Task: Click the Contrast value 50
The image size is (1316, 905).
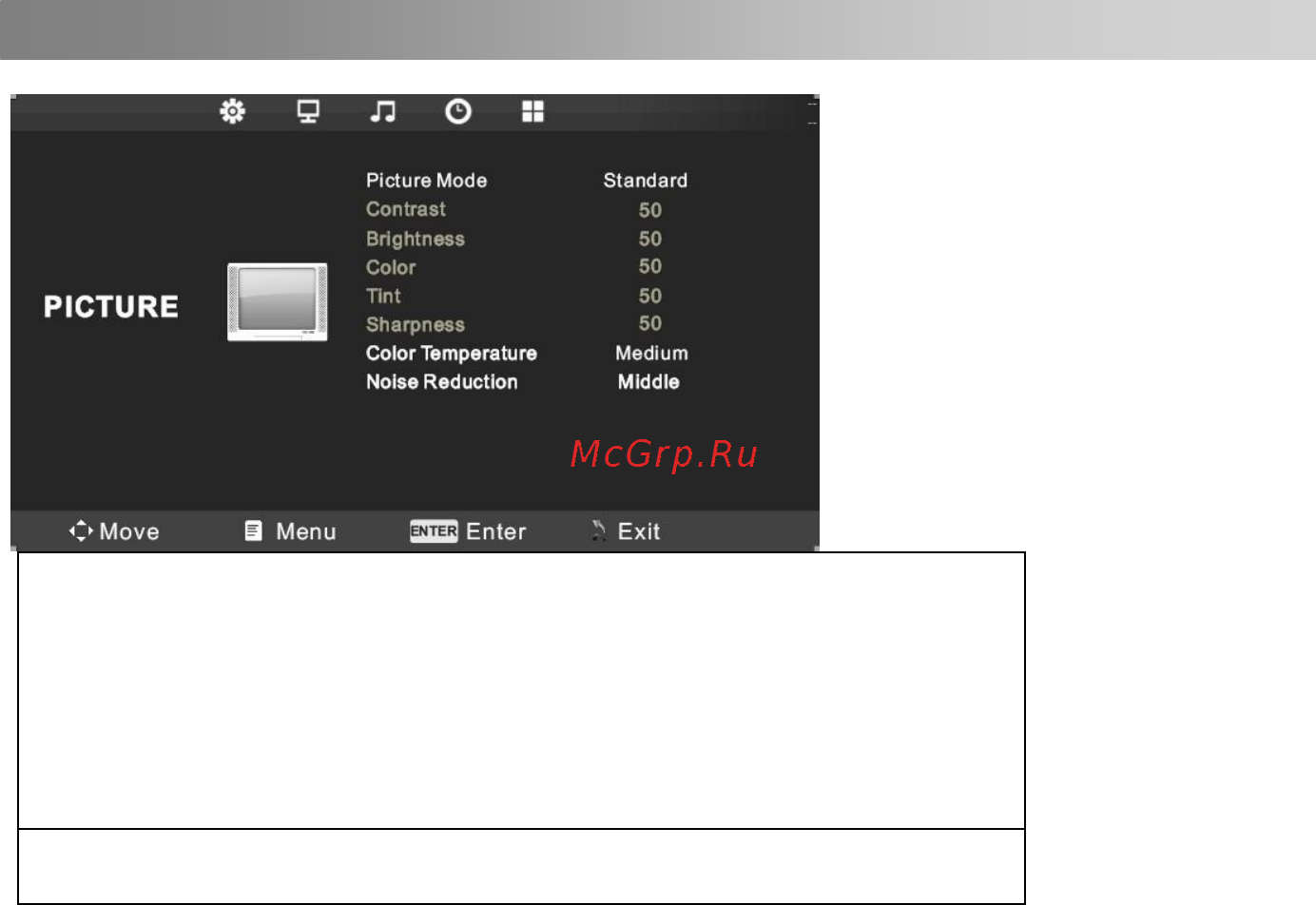Action: (650, 210)
